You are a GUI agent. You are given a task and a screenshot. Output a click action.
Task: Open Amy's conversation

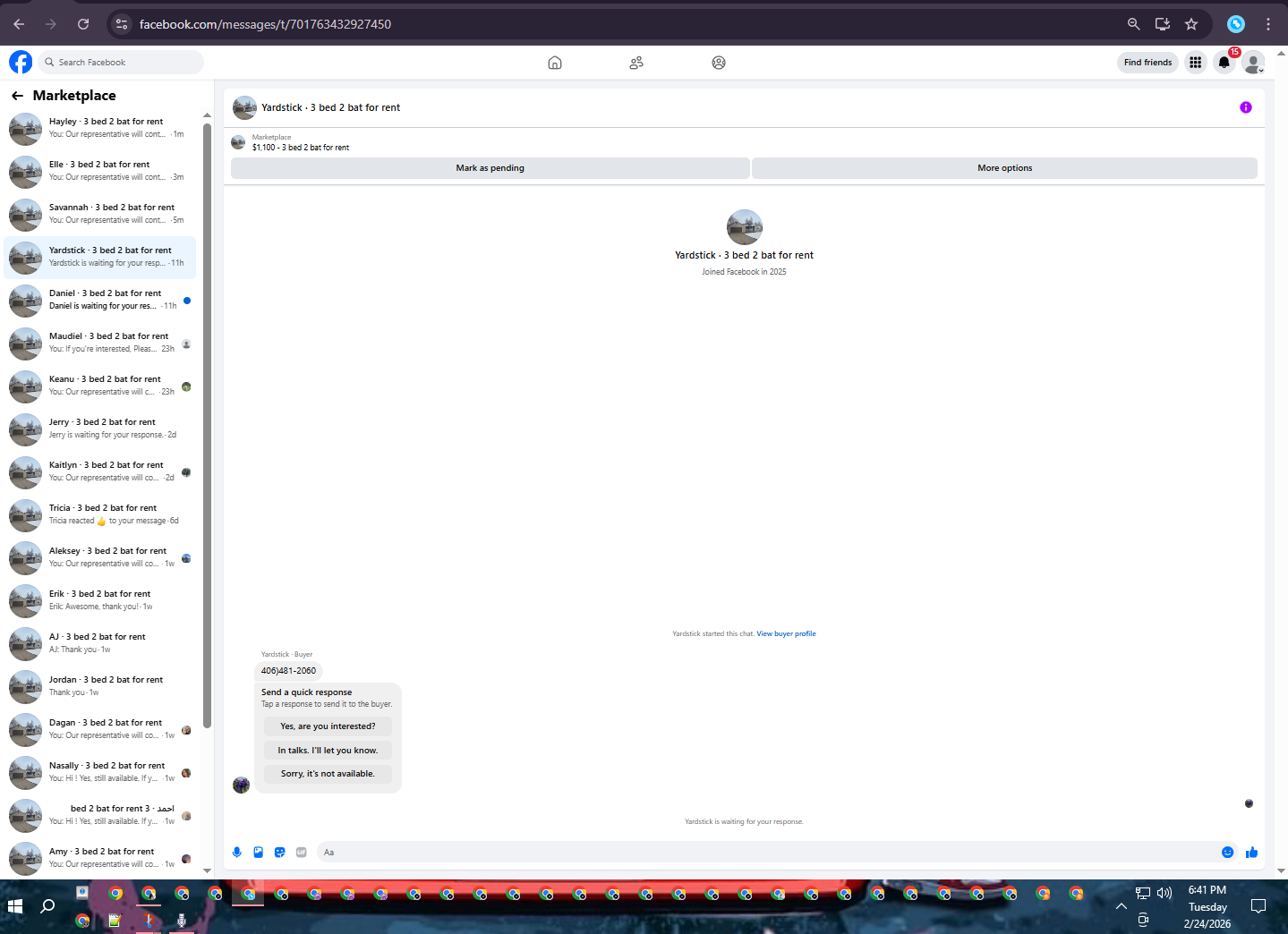(x=100, y=858)
